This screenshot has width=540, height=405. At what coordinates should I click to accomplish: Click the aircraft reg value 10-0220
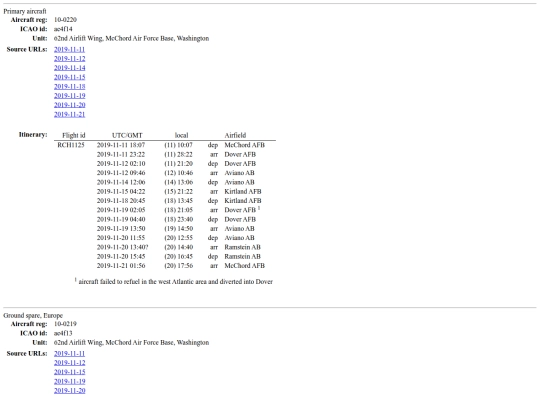65,20
